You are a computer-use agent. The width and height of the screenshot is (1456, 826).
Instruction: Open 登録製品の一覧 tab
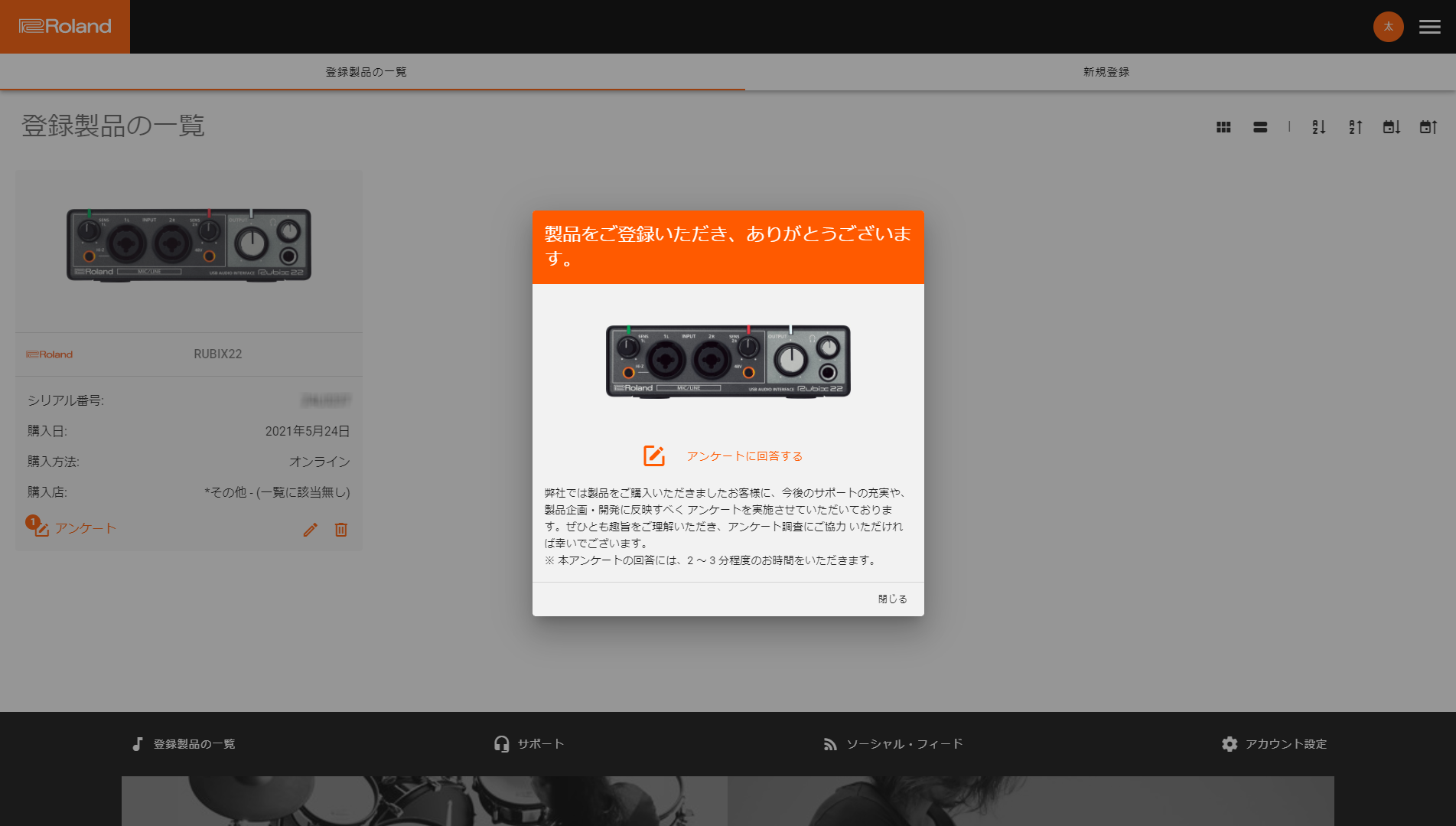(366, 72)
